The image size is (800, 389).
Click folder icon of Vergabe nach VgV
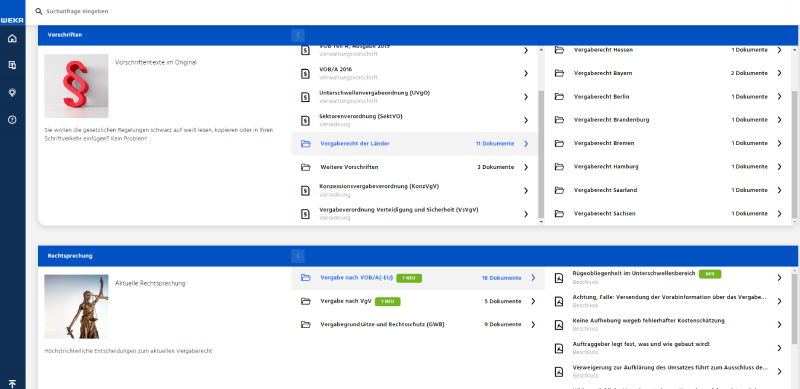point(306,301)
